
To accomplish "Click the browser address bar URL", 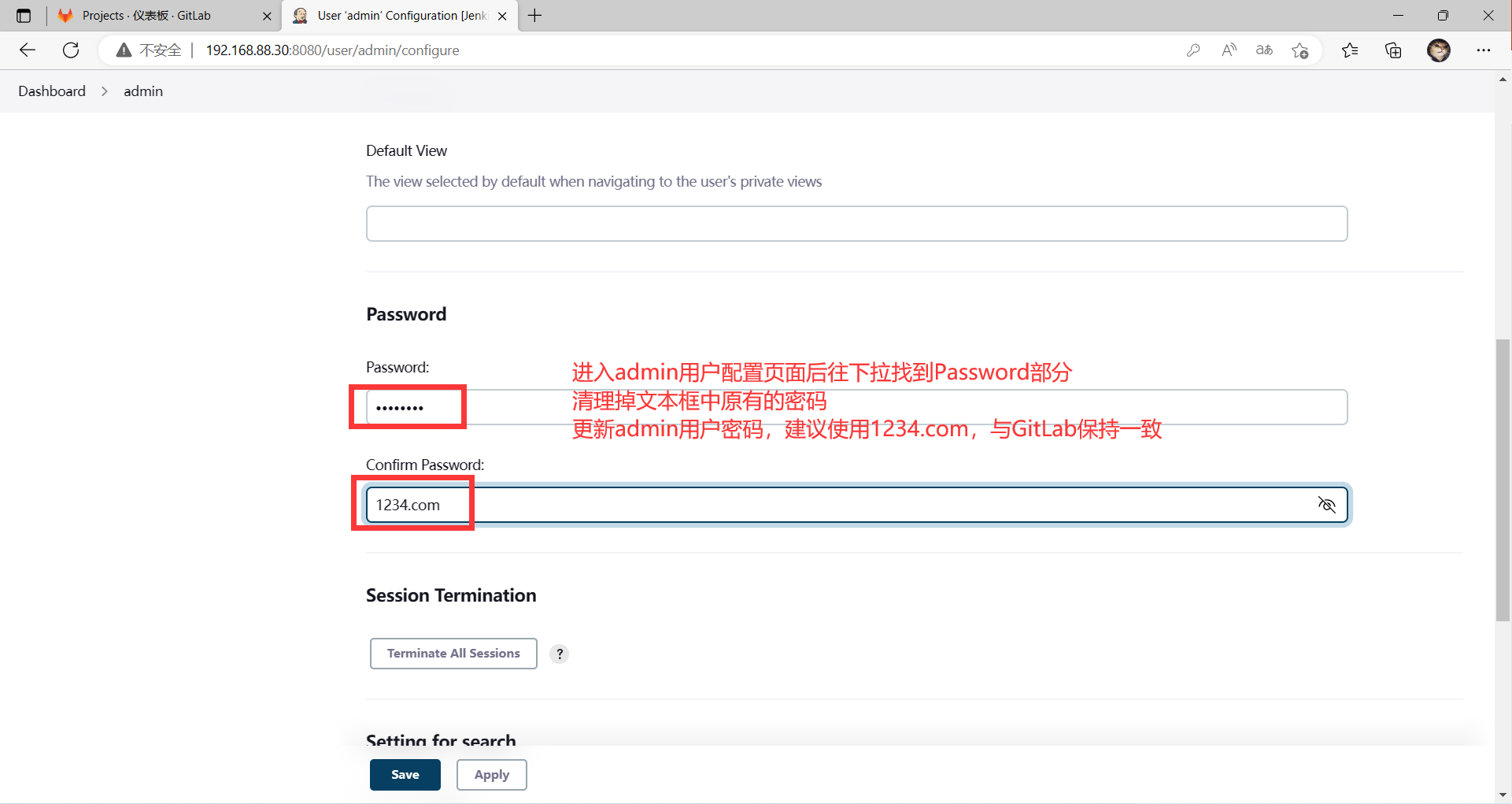I will (x=333, y=50).
